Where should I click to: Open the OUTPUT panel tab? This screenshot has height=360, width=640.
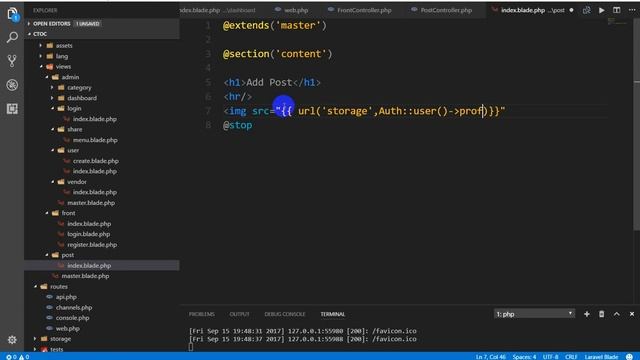(x=239, y=314)
